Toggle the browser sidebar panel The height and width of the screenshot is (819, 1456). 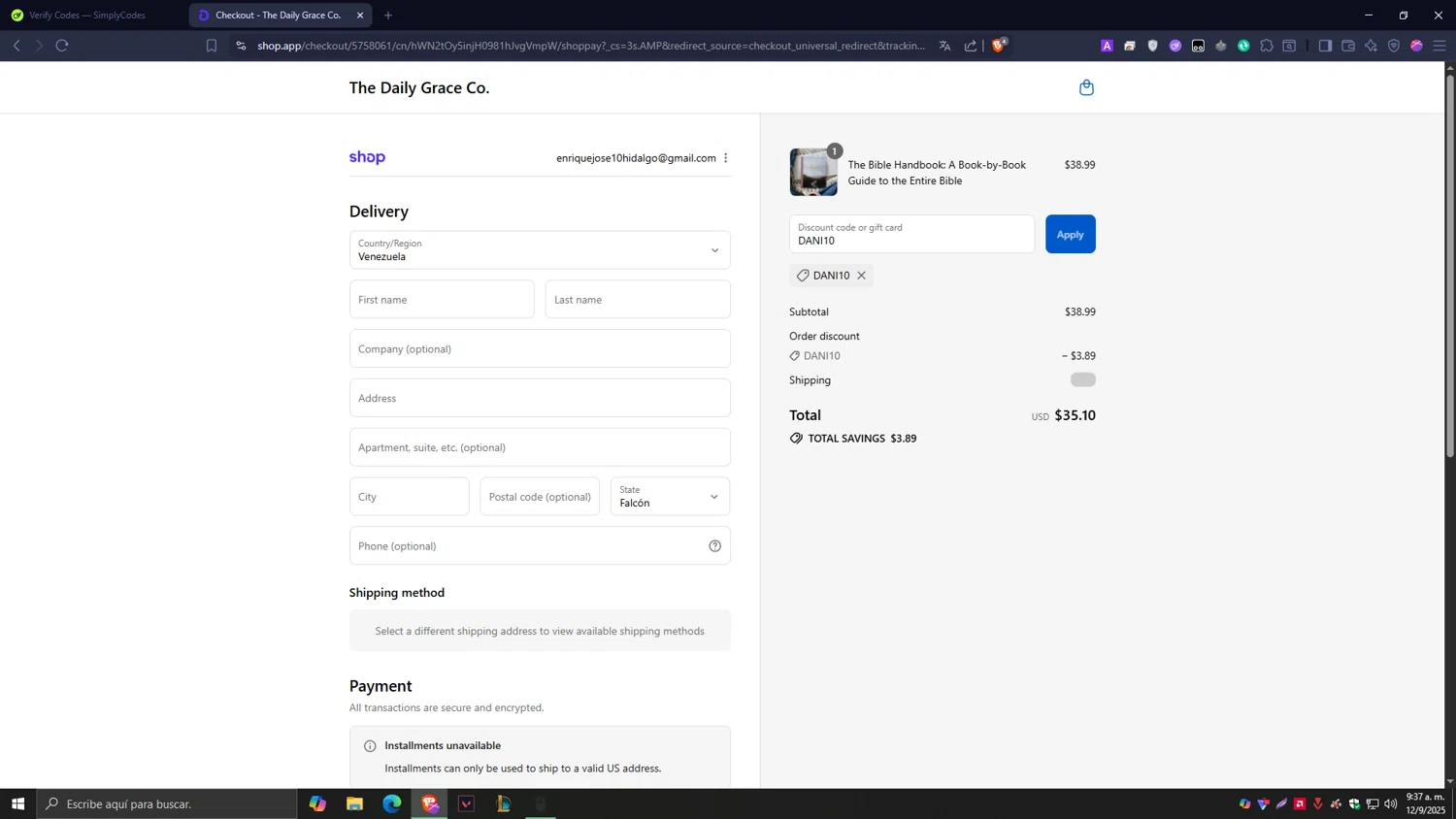pos(1325,46)
